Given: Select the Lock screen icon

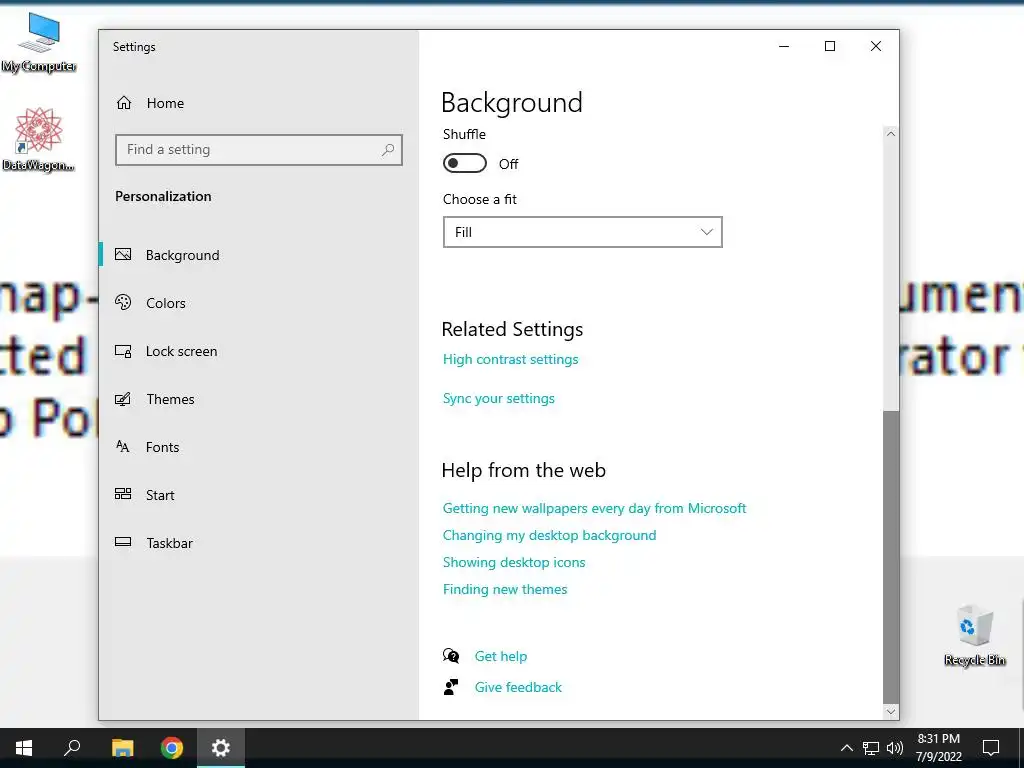Looking at the screenshot, I should (123, 351).
